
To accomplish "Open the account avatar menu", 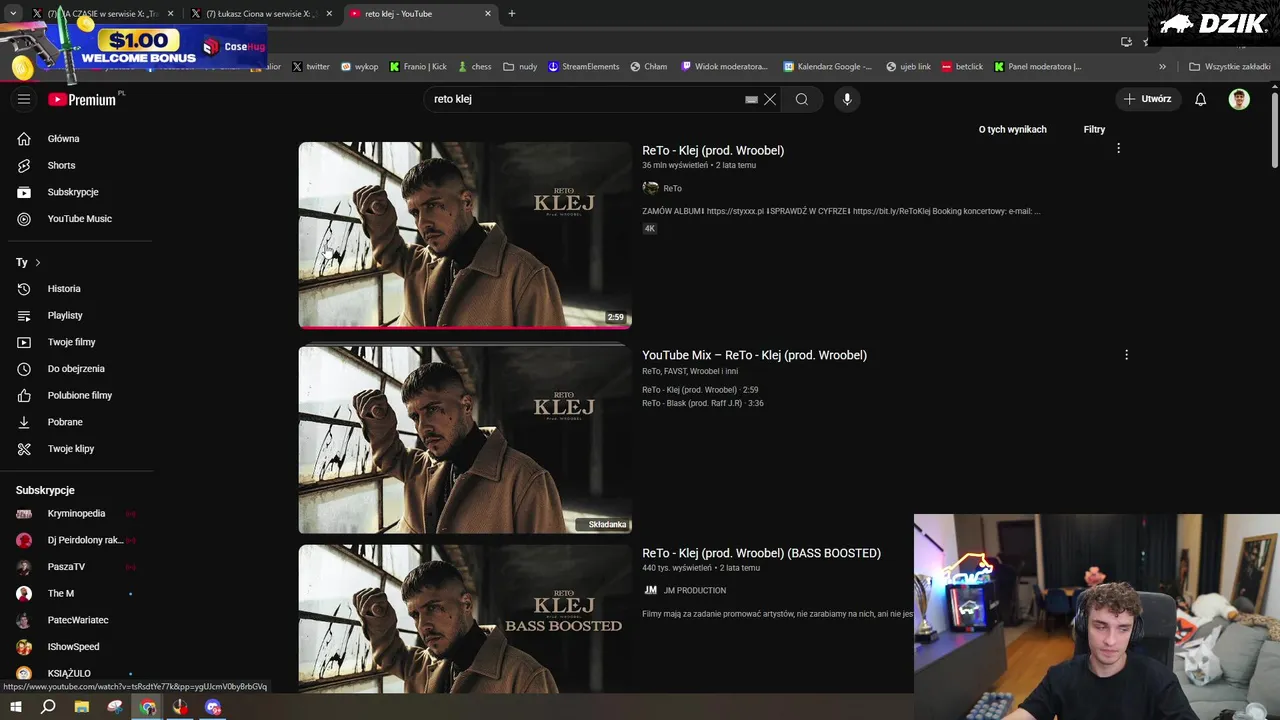I will point(1239,99).
